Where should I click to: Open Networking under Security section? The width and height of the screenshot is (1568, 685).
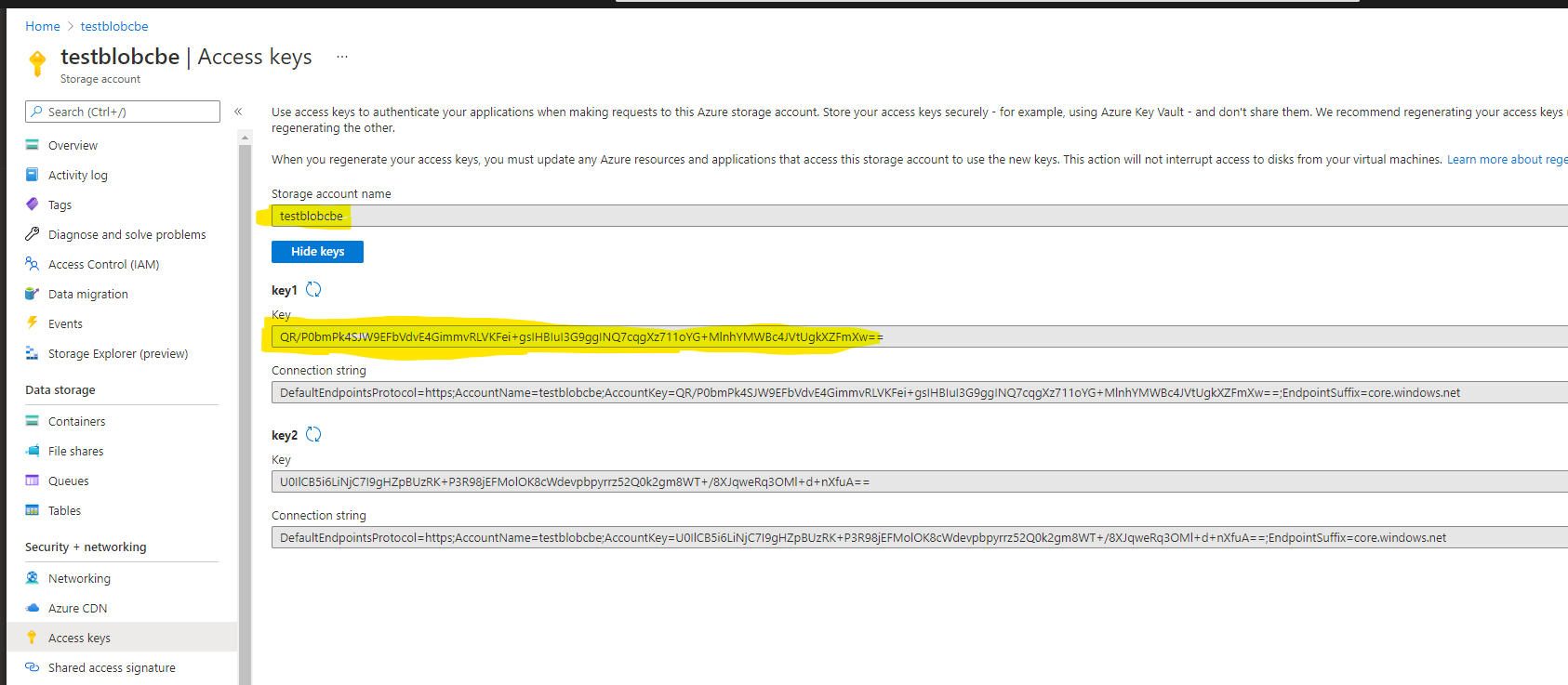coord(79,579)
